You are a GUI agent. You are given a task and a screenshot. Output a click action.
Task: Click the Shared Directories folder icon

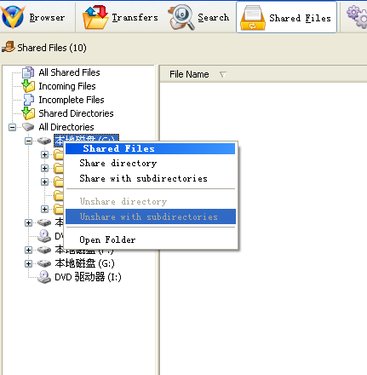coord(28,113)
